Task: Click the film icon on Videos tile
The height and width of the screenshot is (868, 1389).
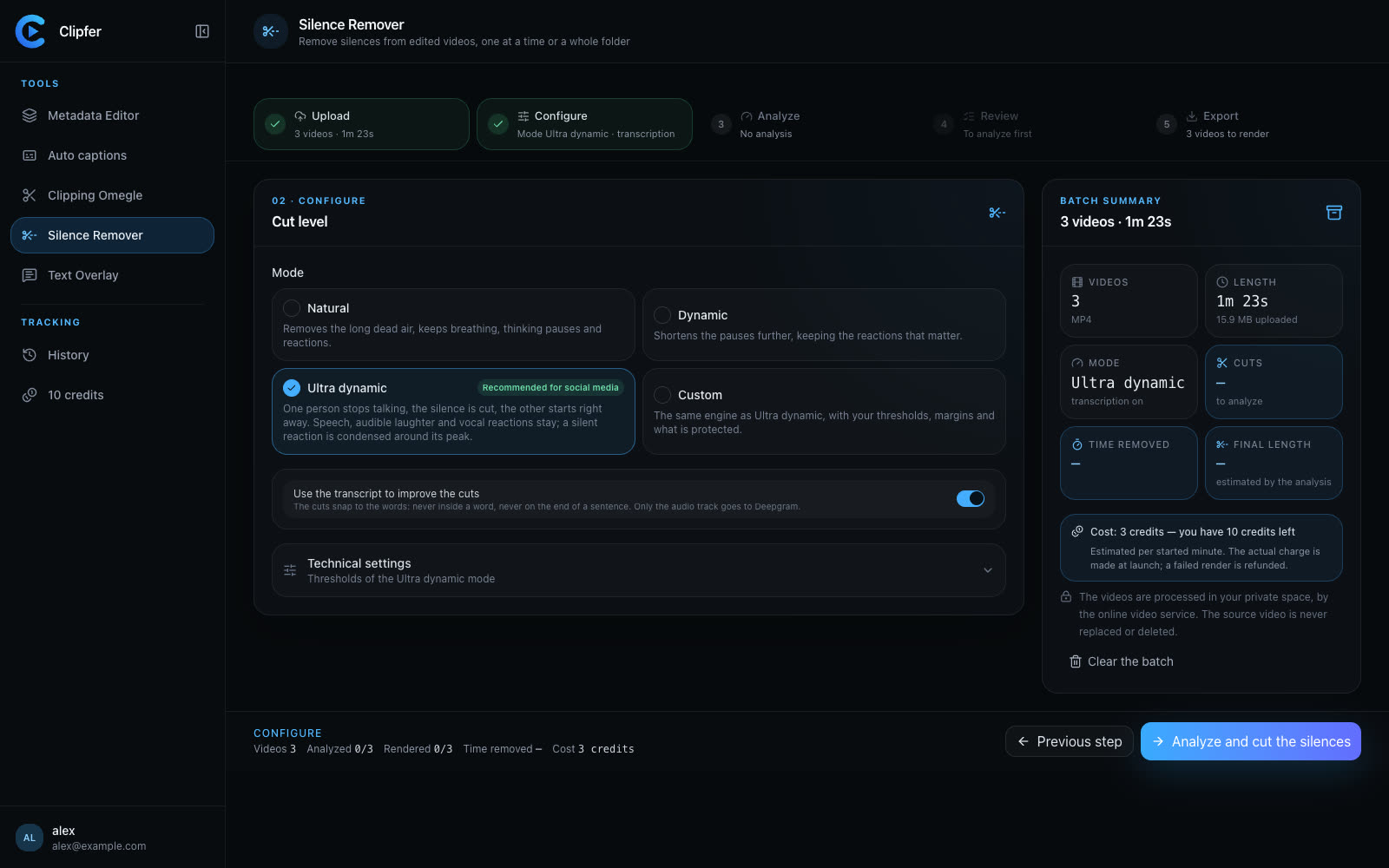Action: click(x=1077, y=282)
